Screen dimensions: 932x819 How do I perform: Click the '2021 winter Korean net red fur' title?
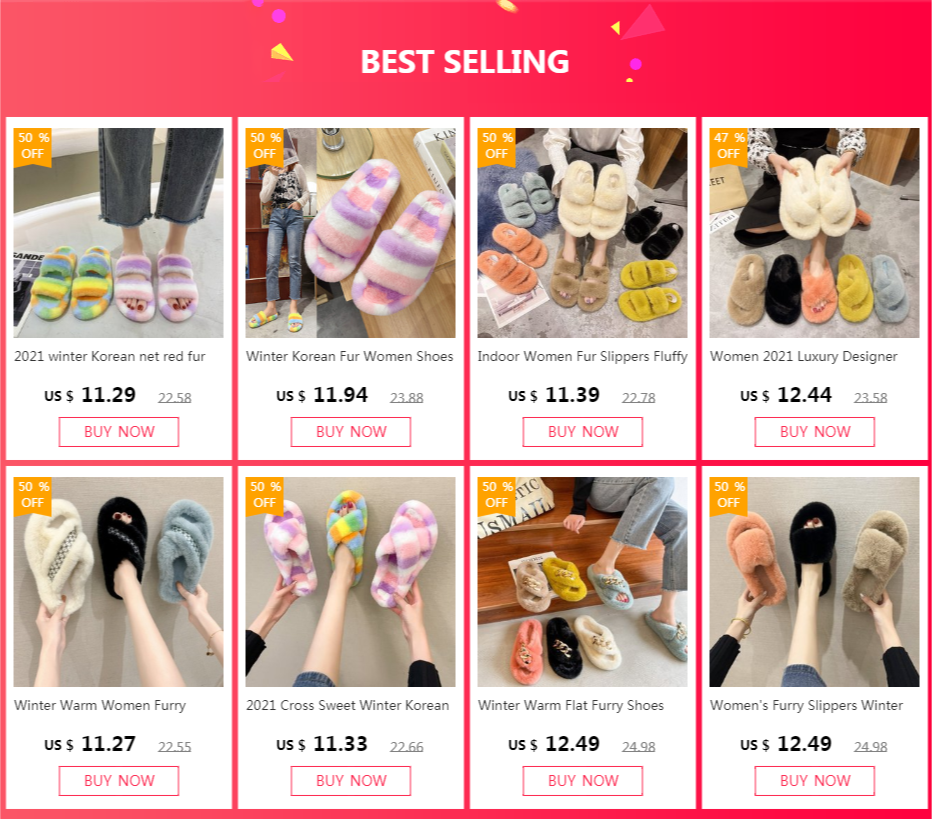tap(110, 356)
